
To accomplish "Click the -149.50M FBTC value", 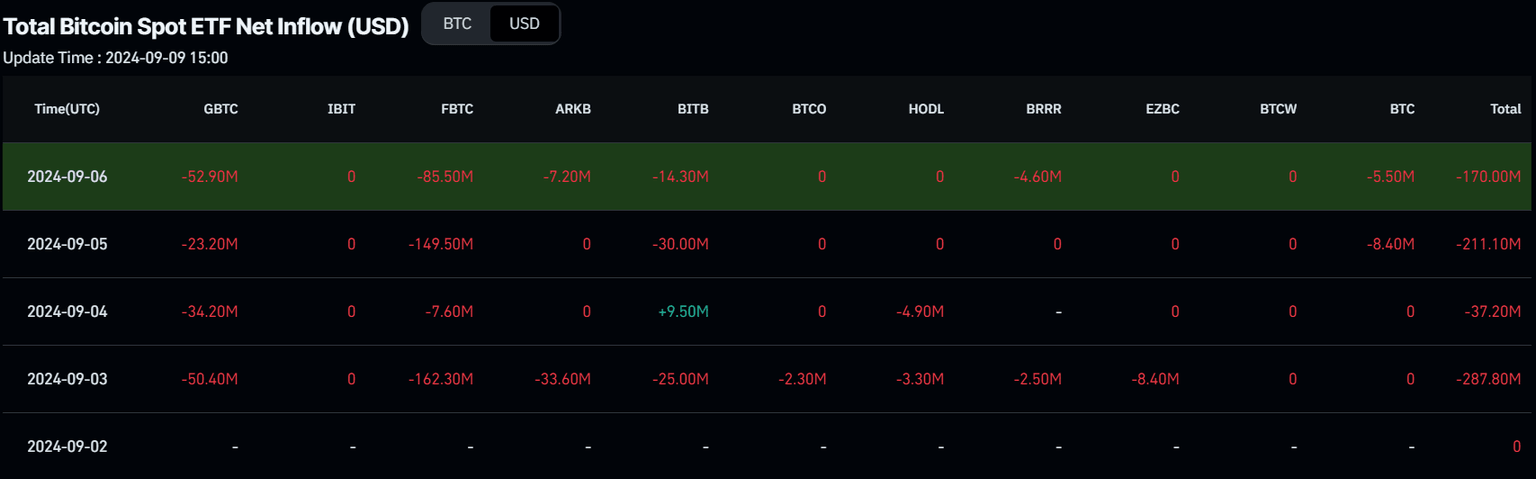I will click(441, 244).
